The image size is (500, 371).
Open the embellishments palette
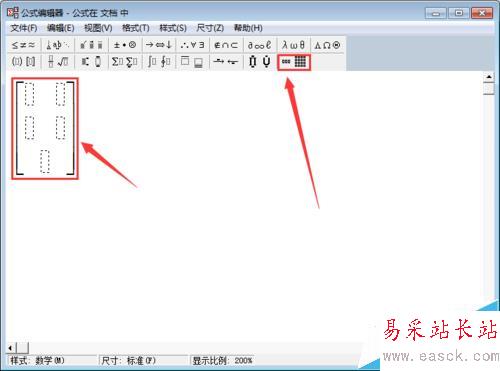point(91,45)
